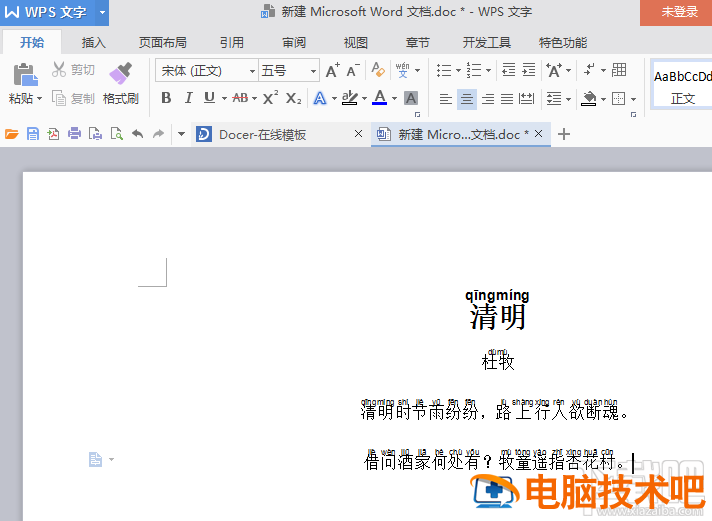Align text right
This screenshot has width=712, height=521.
pos(488,99)
